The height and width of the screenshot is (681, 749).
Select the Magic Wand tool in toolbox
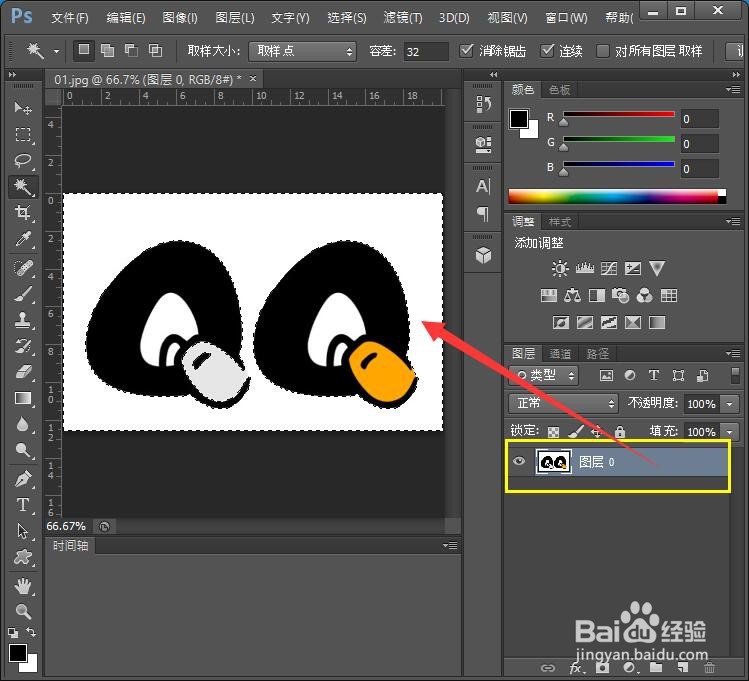(22, 186)
